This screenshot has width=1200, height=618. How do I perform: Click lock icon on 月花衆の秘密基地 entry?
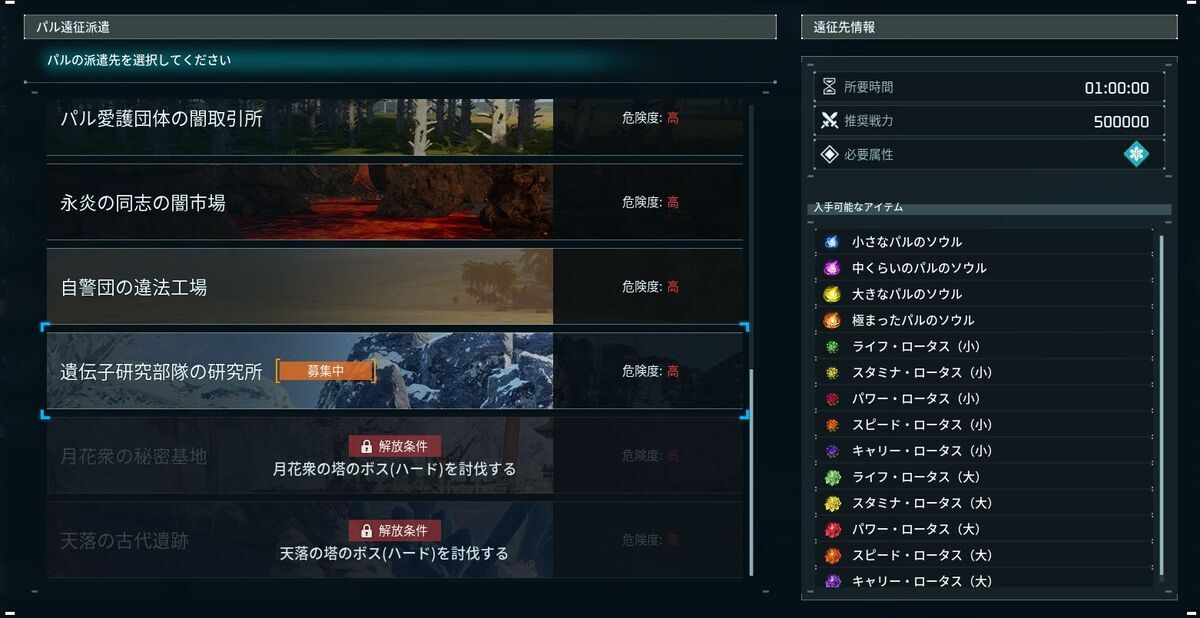[x=367, y=446]
